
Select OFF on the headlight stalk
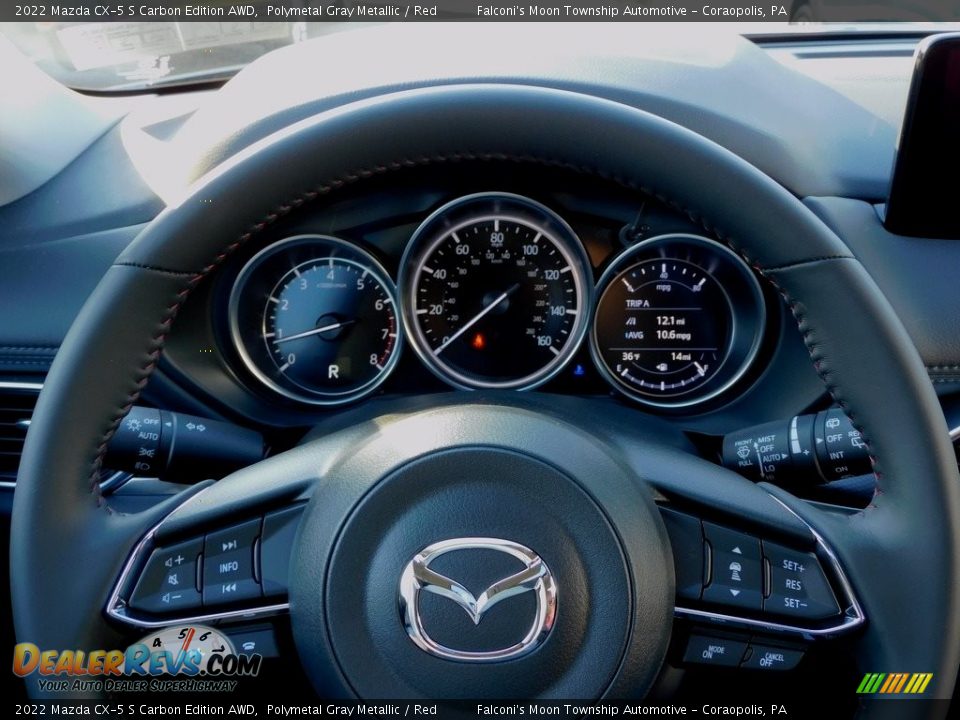click(151, 422)
